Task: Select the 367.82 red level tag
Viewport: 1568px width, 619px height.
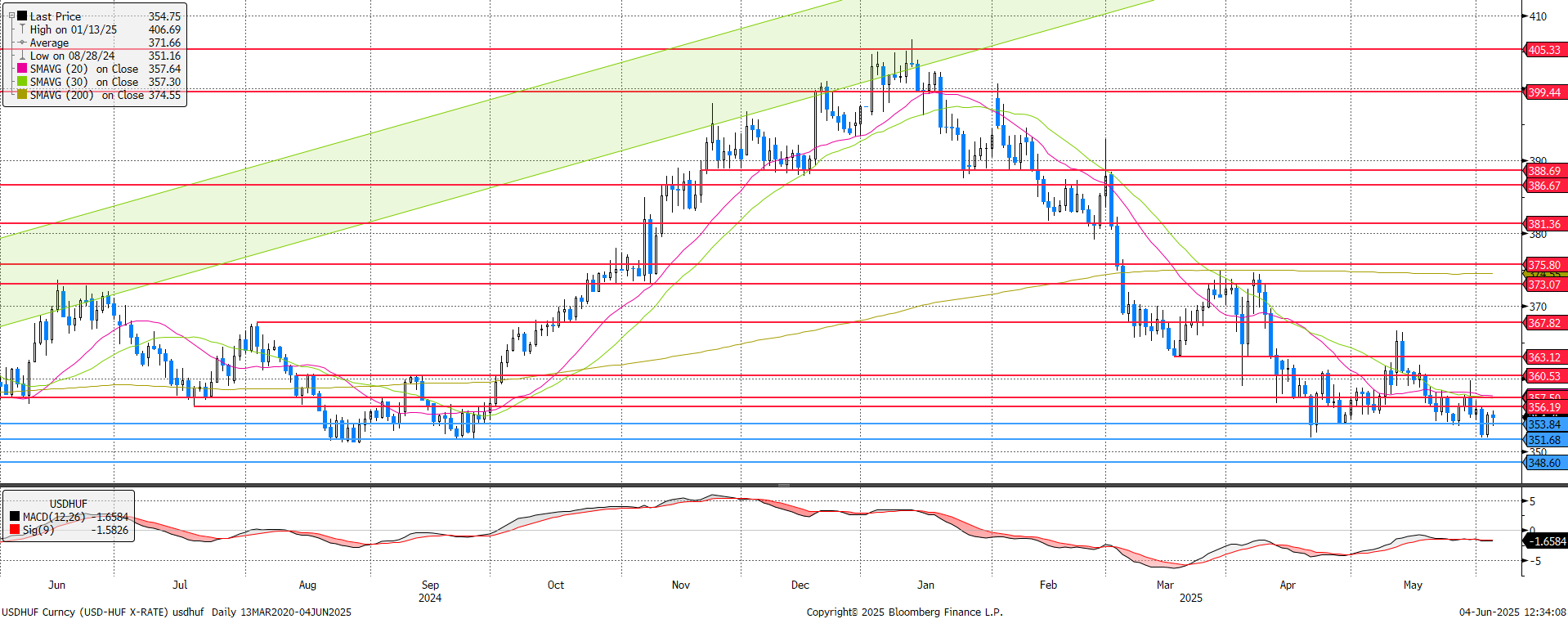Action: tap(1543, 323)
